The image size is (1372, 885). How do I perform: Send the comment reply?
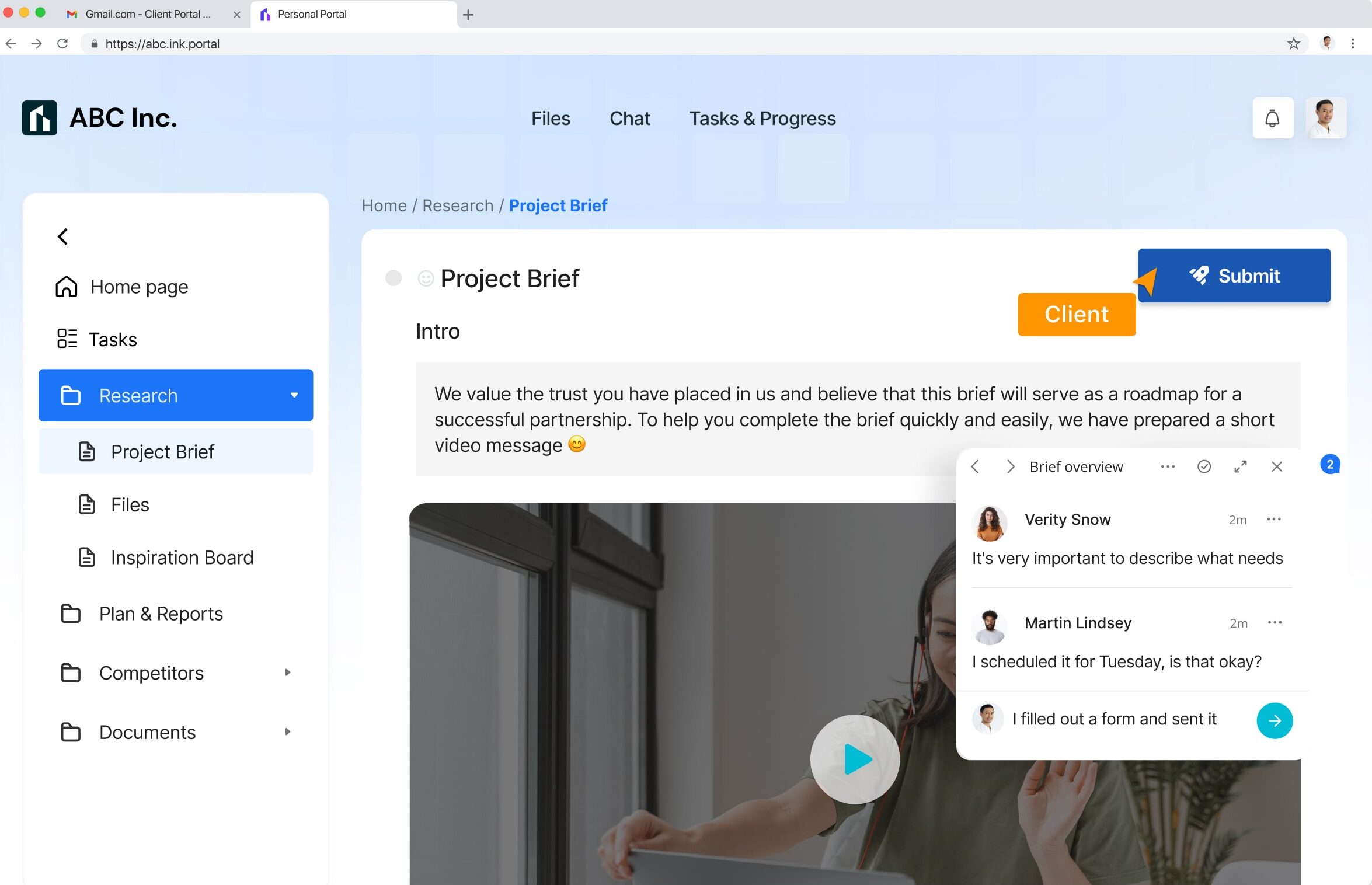1275,720
